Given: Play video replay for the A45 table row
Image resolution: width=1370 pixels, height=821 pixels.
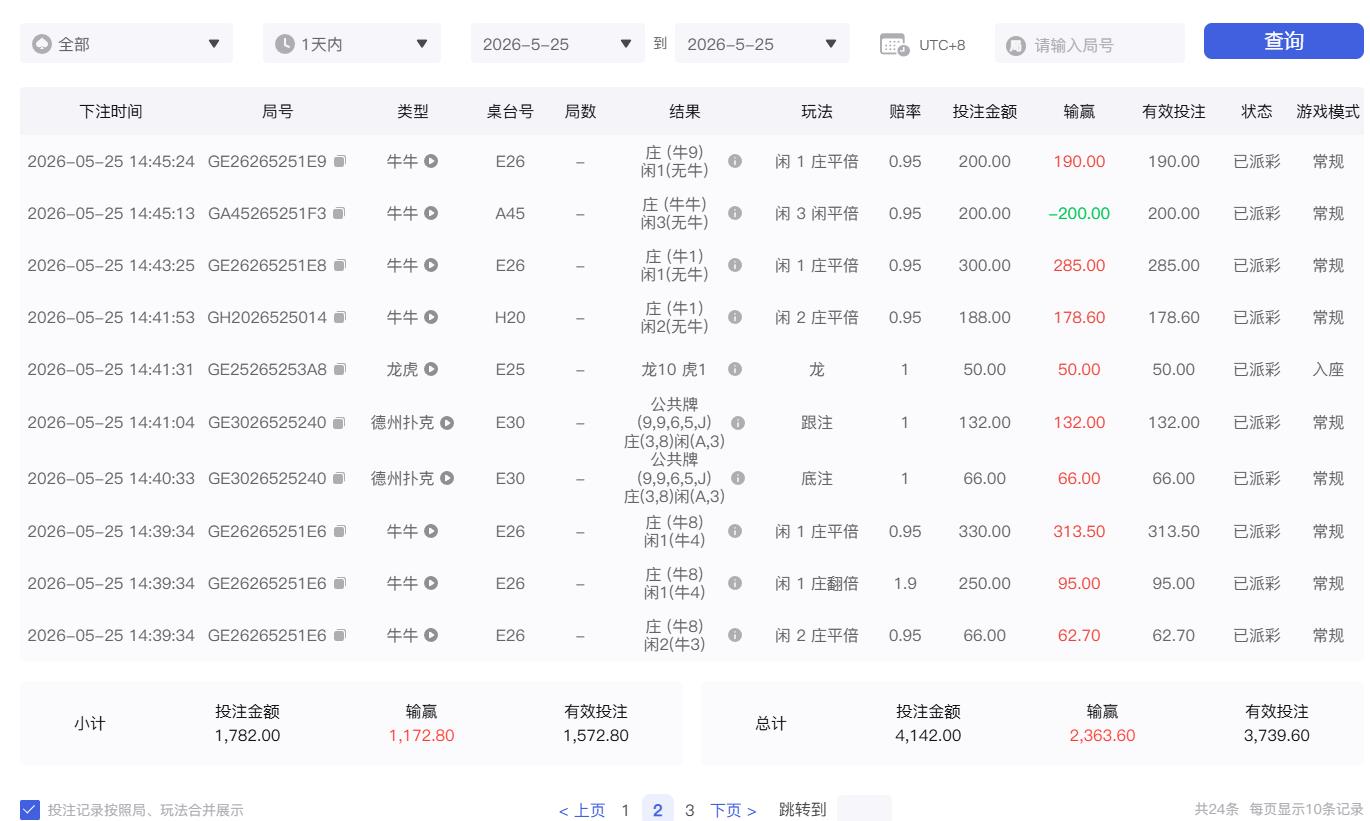Looking at the screenshot, I should [431, 213].
